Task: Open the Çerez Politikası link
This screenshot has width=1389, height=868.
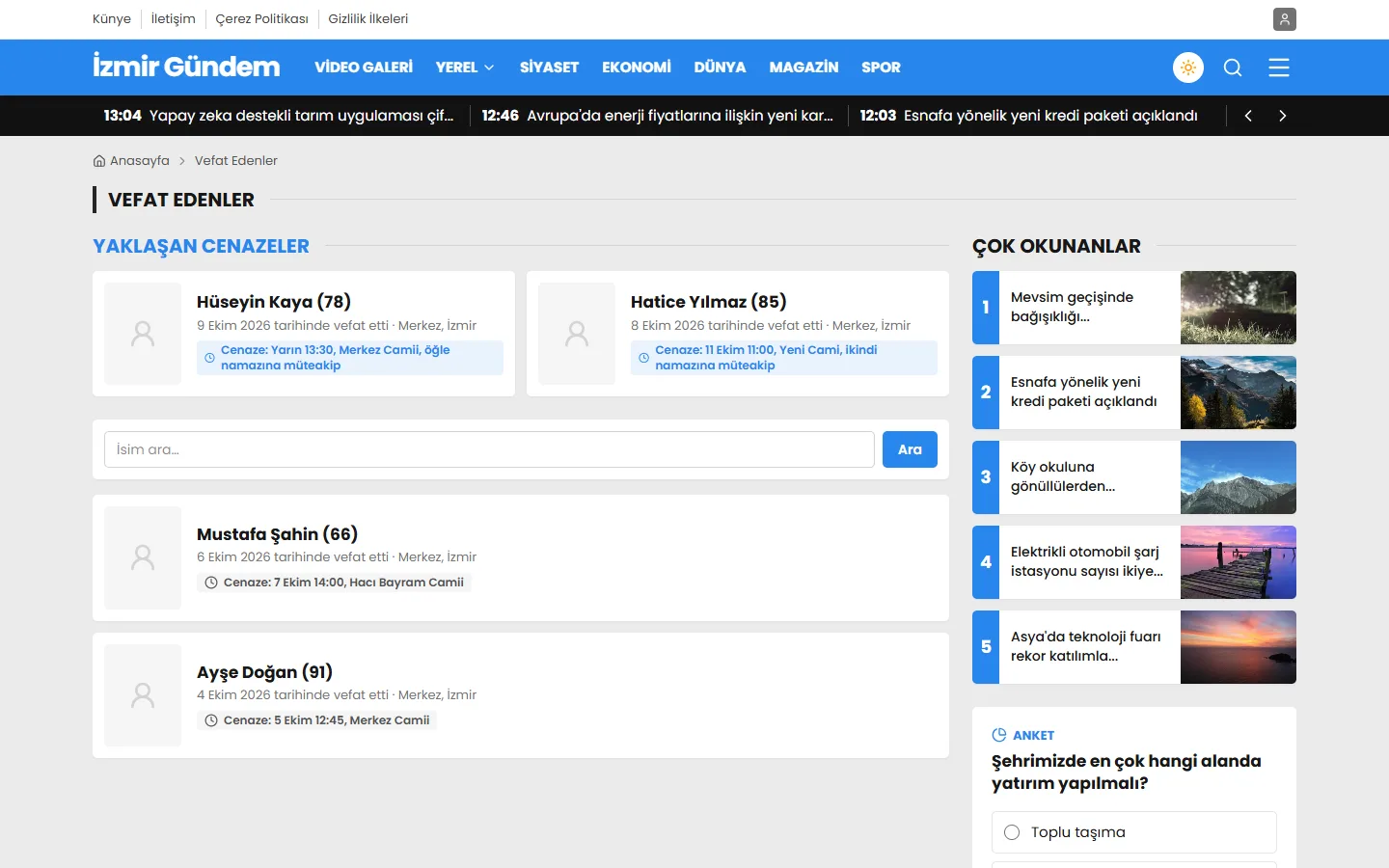Action: (x=262, y=19)
